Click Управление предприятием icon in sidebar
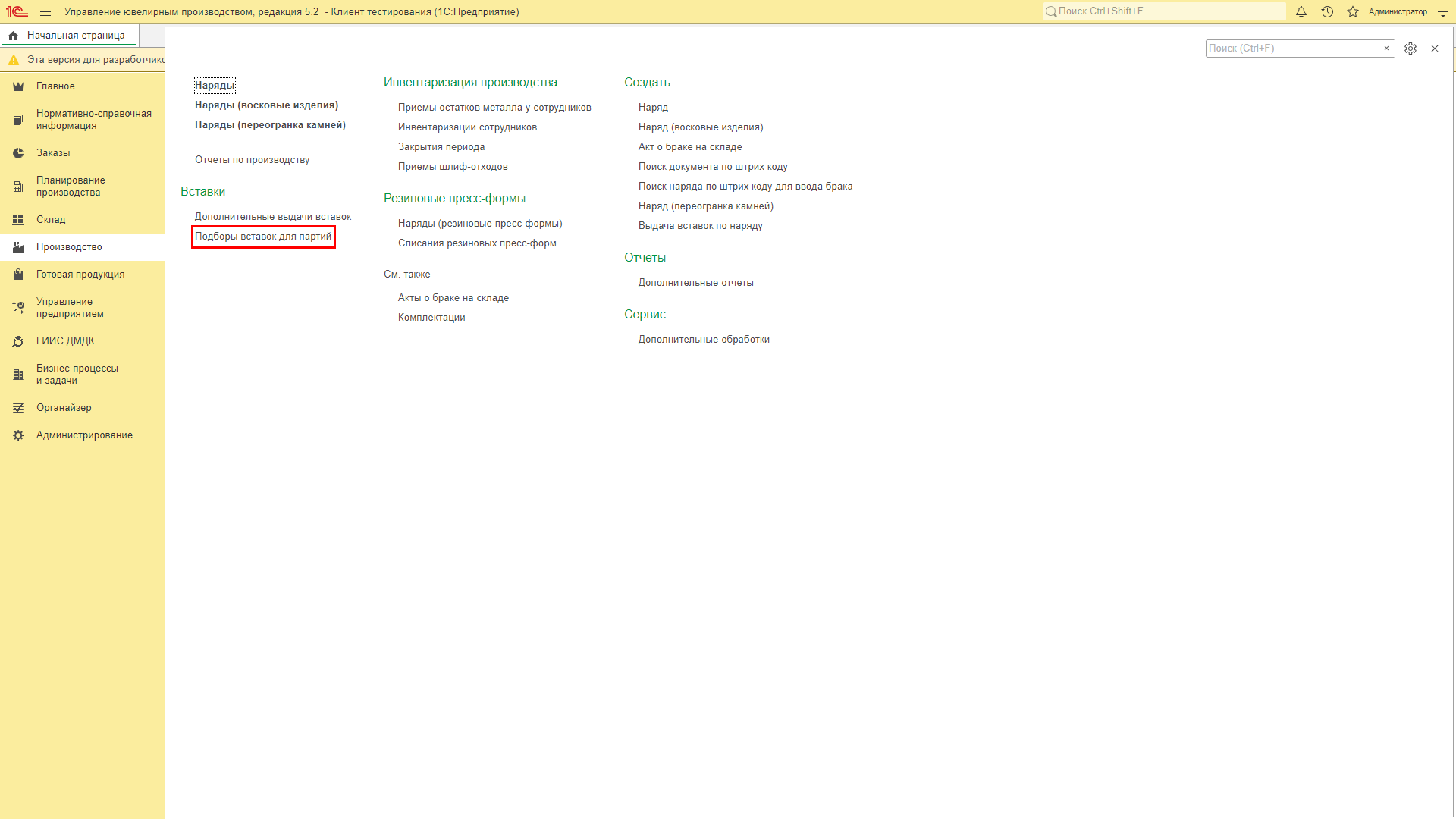Viewport: 1456px width, 819px height. (18, 308)
